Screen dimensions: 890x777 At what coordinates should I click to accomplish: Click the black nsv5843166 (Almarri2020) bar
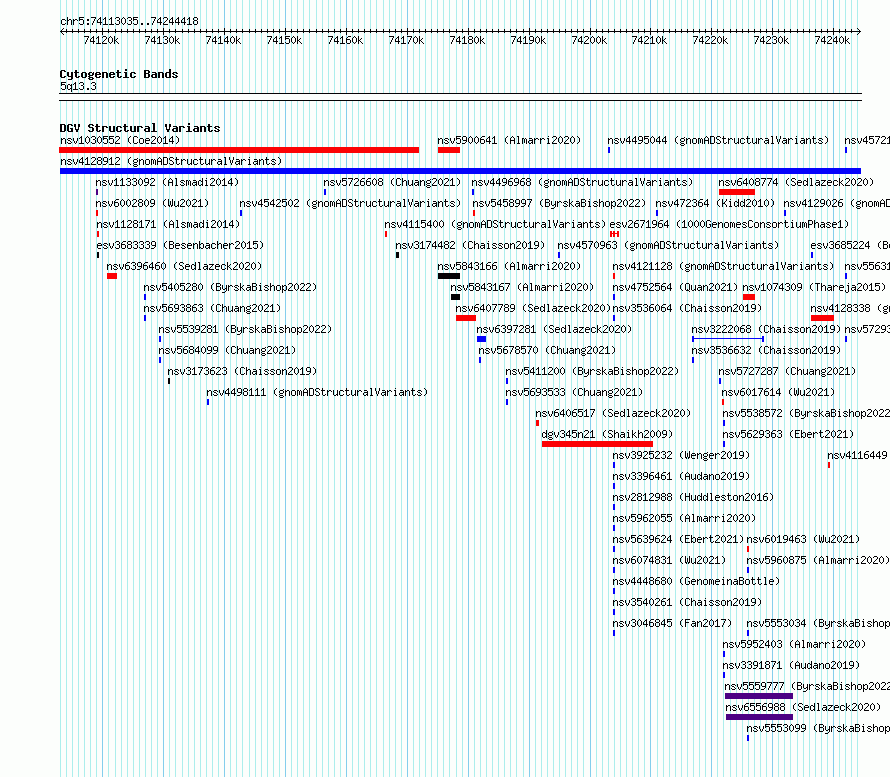448,276
